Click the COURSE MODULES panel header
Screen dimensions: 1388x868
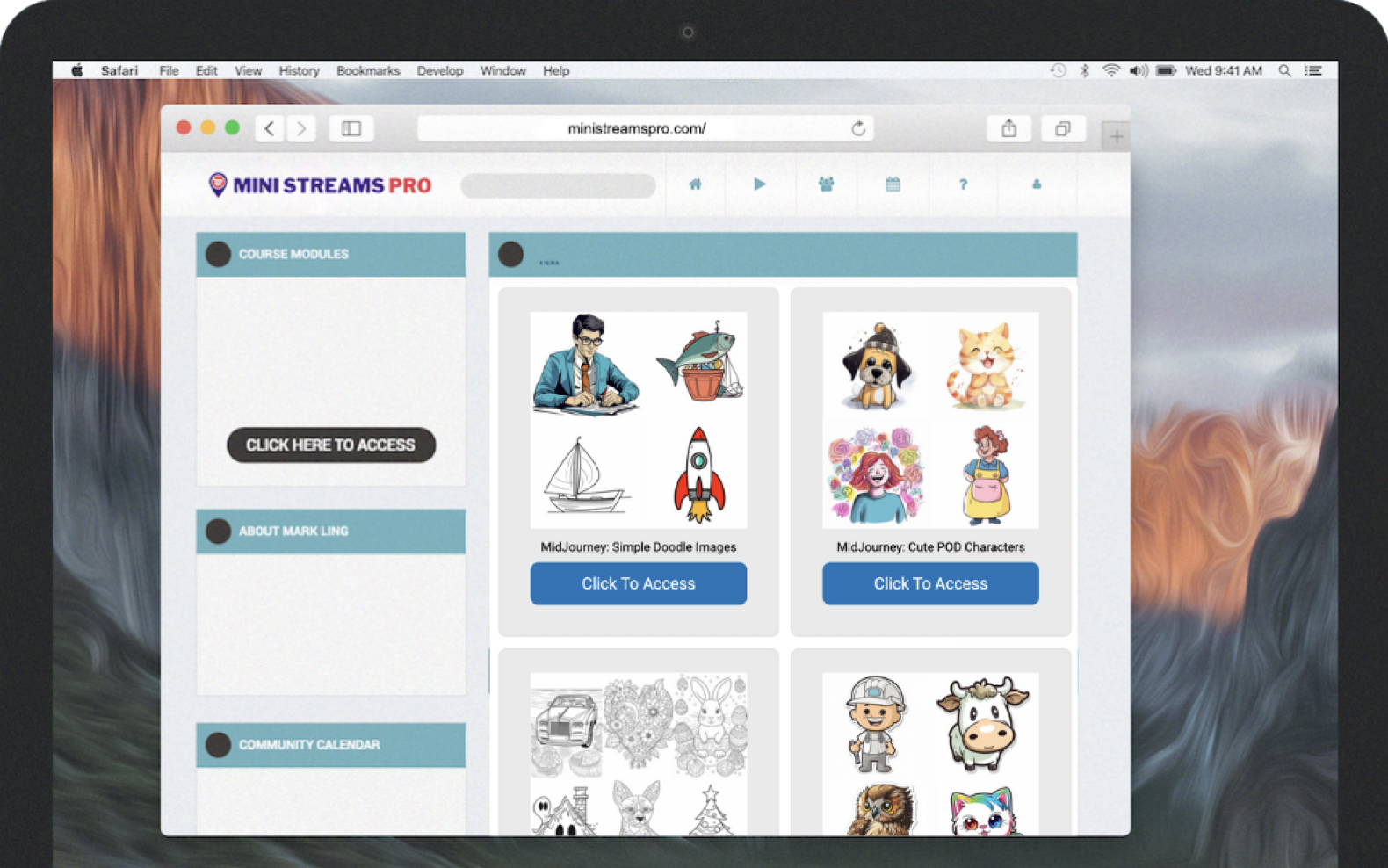coord(331,255)
